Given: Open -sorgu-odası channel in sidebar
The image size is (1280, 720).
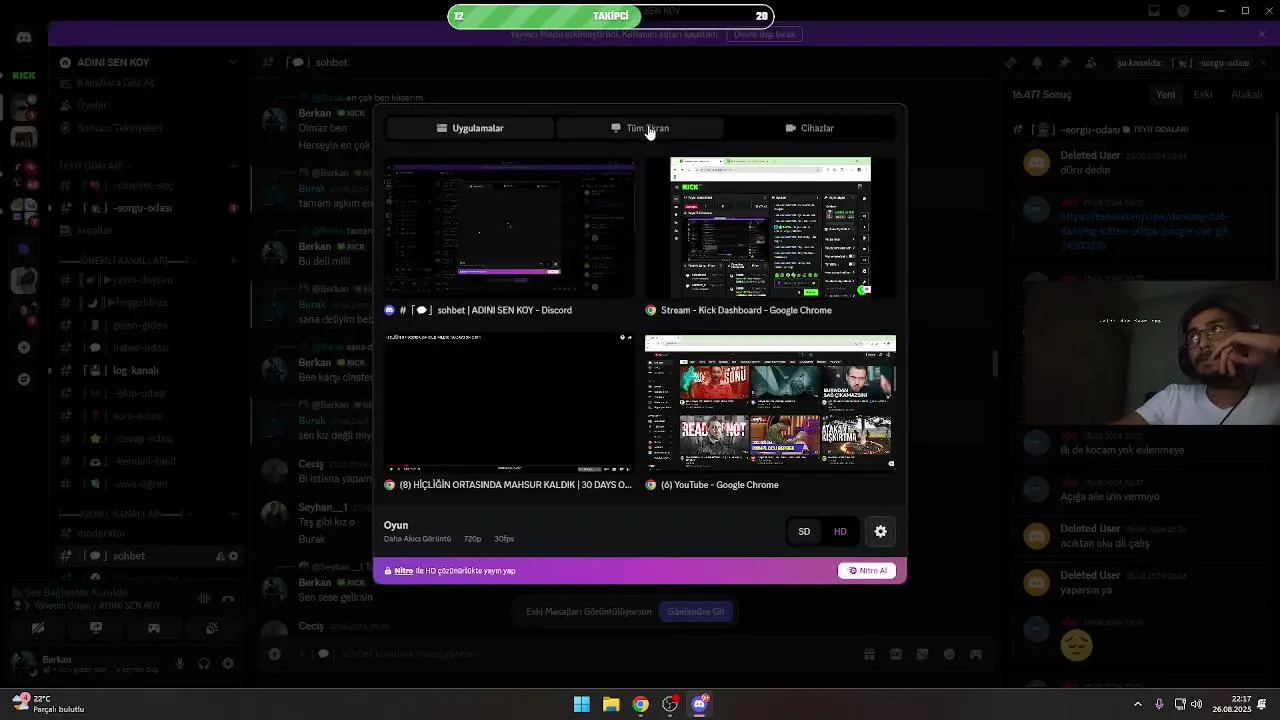Looking at the screenshot, I should (x=150, y=208).
